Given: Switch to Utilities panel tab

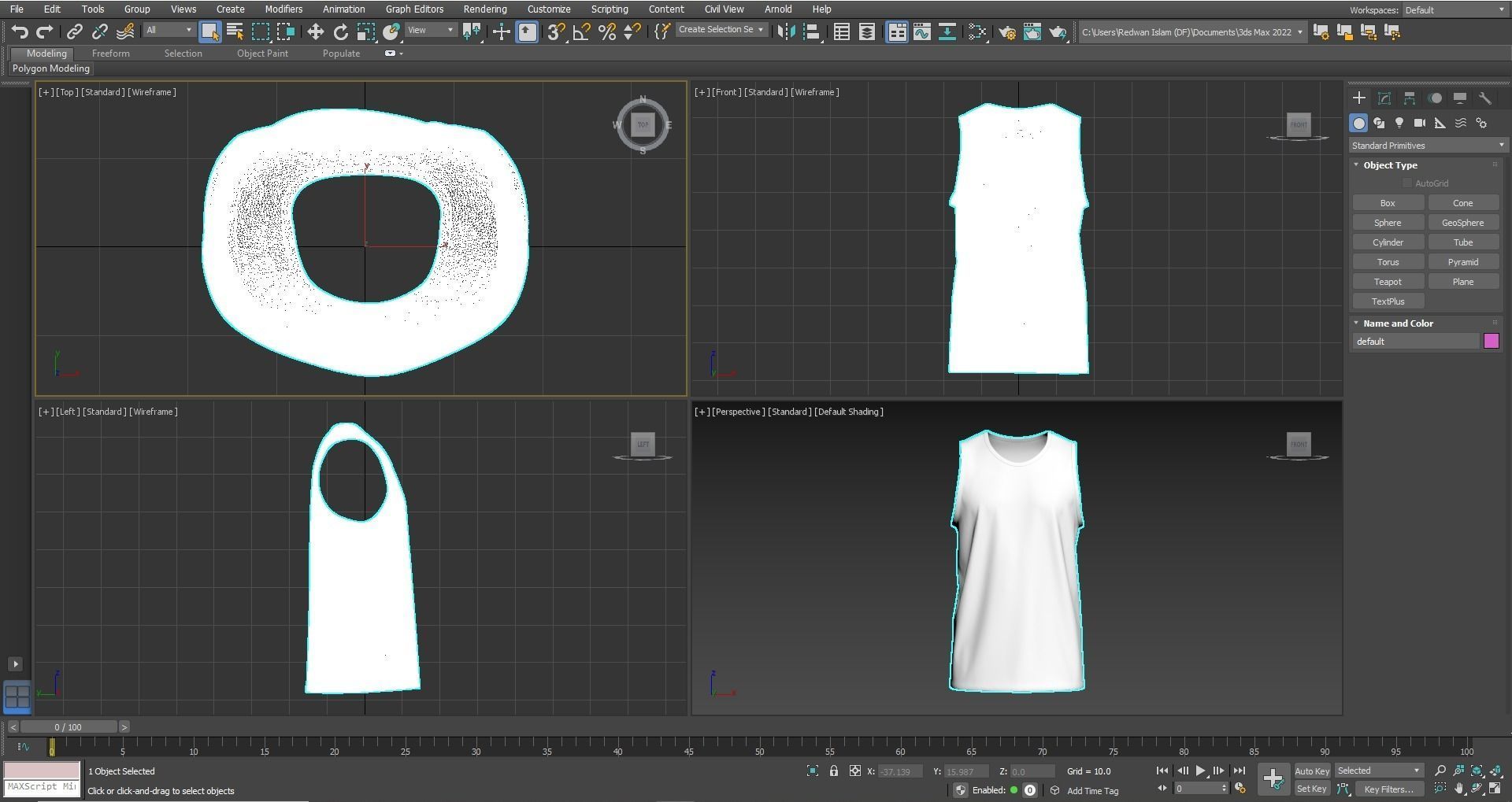Looking at the screenshot, I should pos(1485,98).
